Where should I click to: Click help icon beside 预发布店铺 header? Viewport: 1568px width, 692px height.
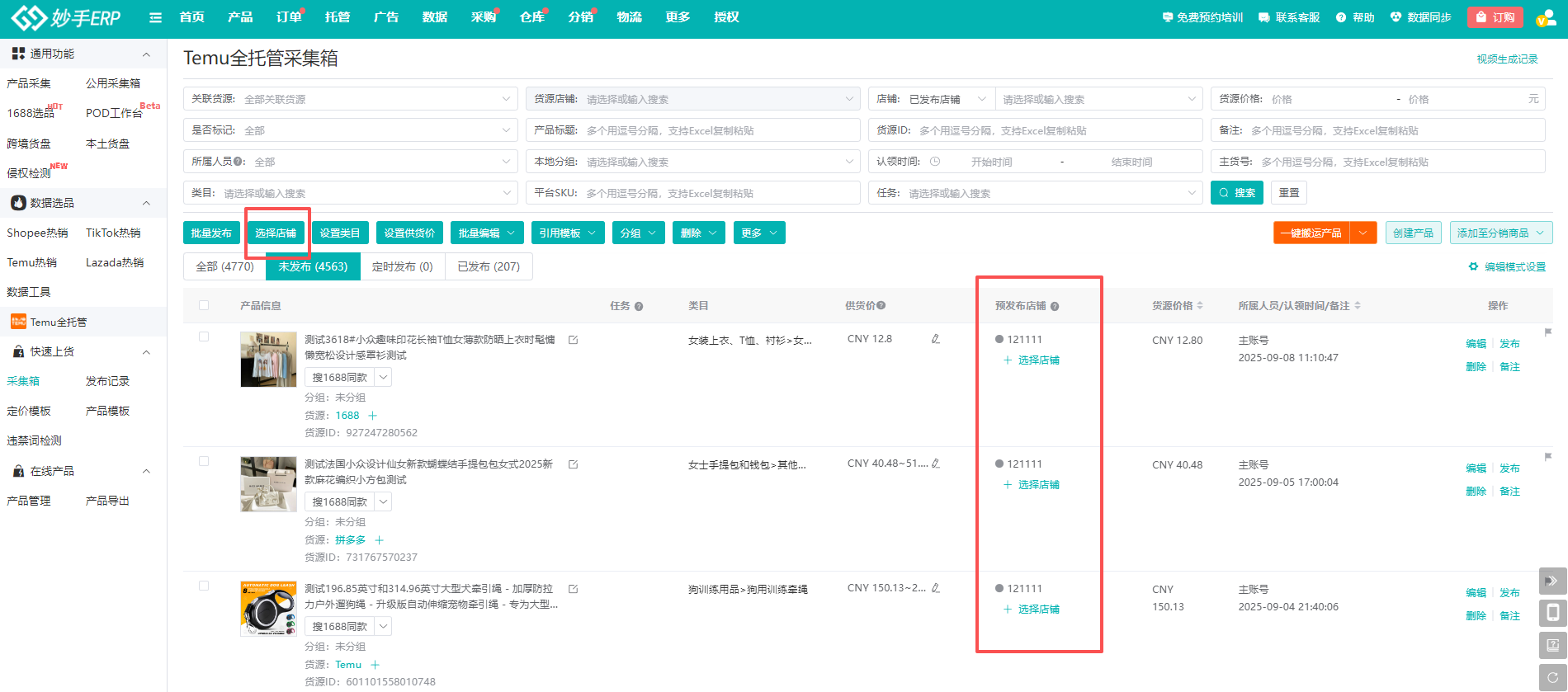pos(1055,306)
